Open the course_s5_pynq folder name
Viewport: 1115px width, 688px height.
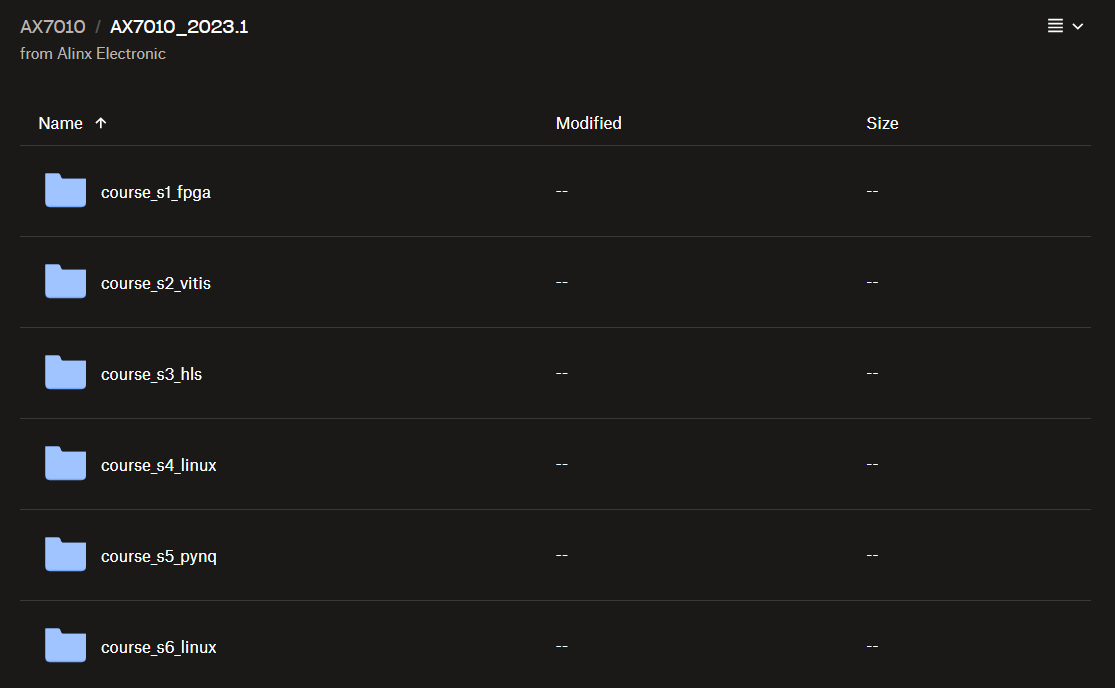click(159, 556)
